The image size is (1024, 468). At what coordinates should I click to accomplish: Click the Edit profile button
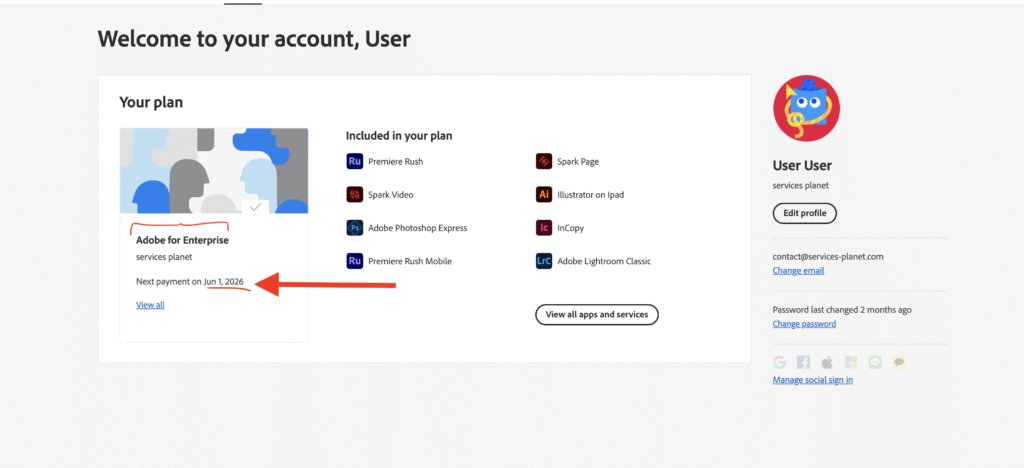[805, 213]
